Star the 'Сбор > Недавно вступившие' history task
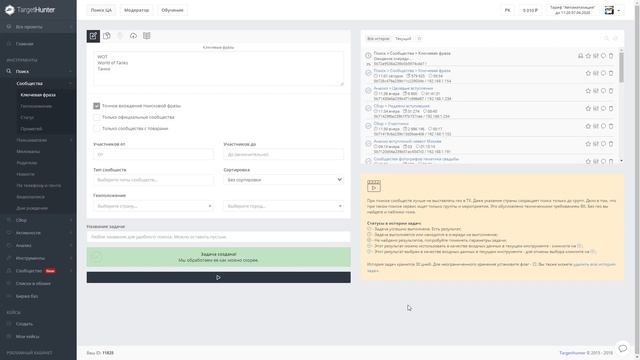 pos(588,109)
